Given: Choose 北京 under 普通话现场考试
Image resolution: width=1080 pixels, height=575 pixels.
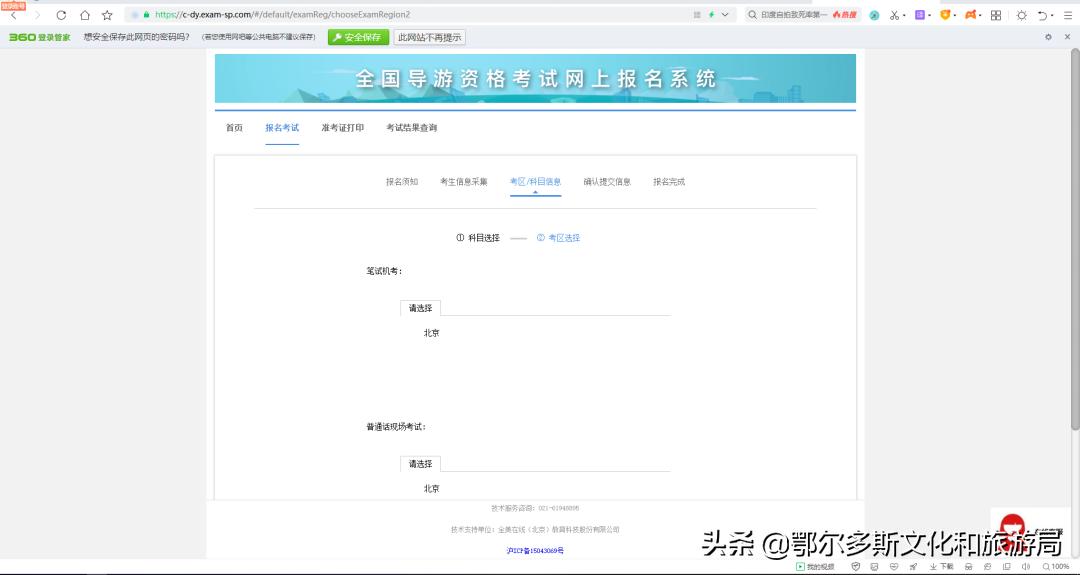Looking at the screenshot, I should (x=431, y=488).
